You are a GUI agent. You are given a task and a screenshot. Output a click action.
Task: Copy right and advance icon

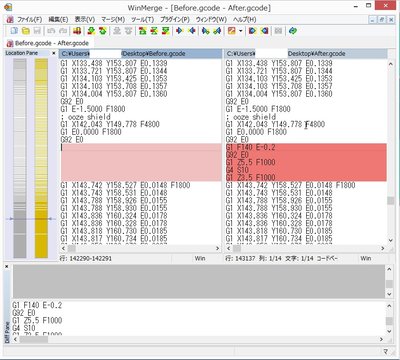click(206, 31)
